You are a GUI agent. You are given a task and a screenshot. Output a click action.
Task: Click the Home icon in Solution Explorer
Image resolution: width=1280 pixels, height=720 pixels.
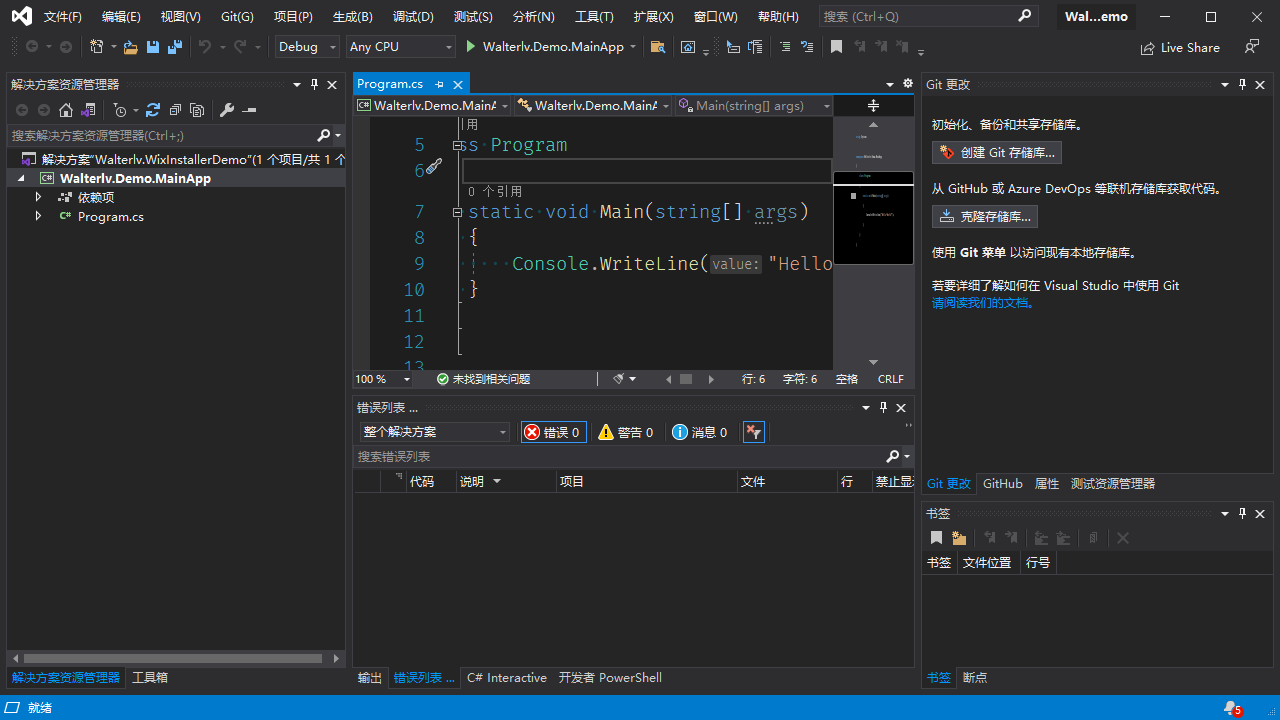(x=66, y=110)
